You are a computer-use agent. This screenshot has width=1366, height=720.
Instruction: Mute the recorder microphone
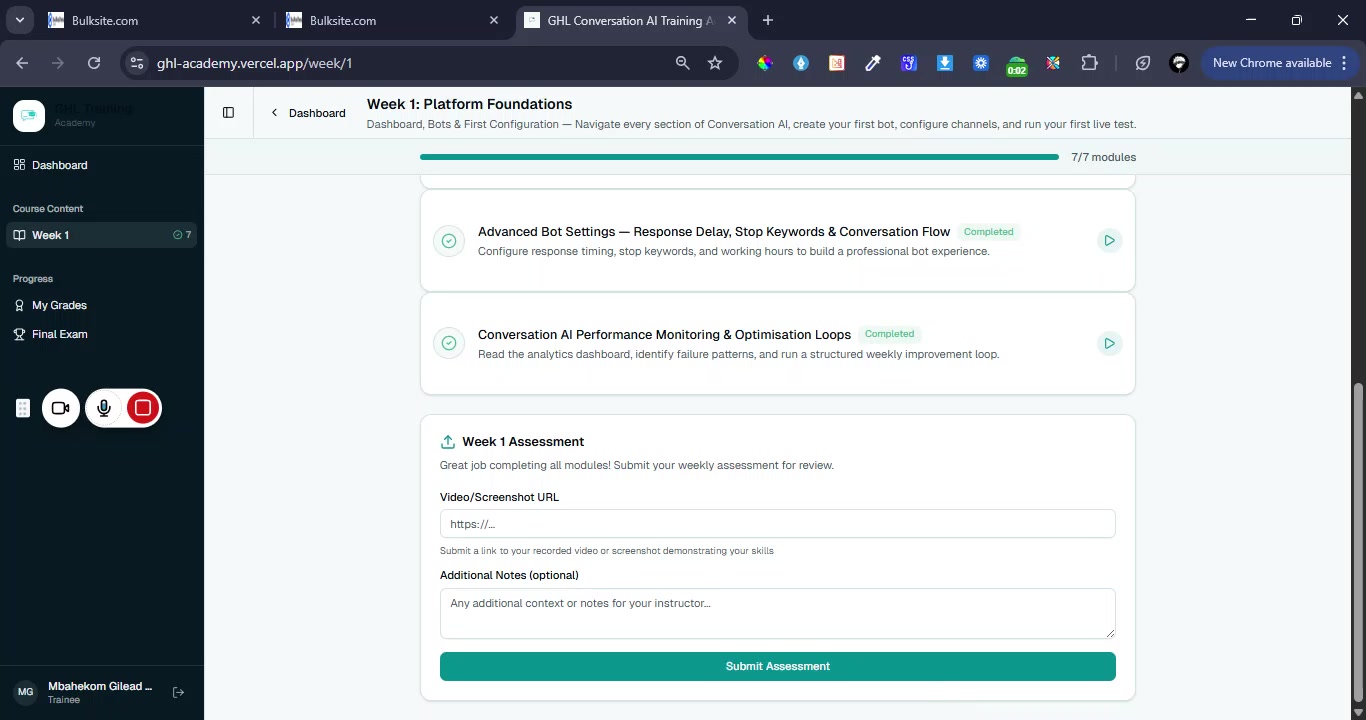click(x=104, y=408)
